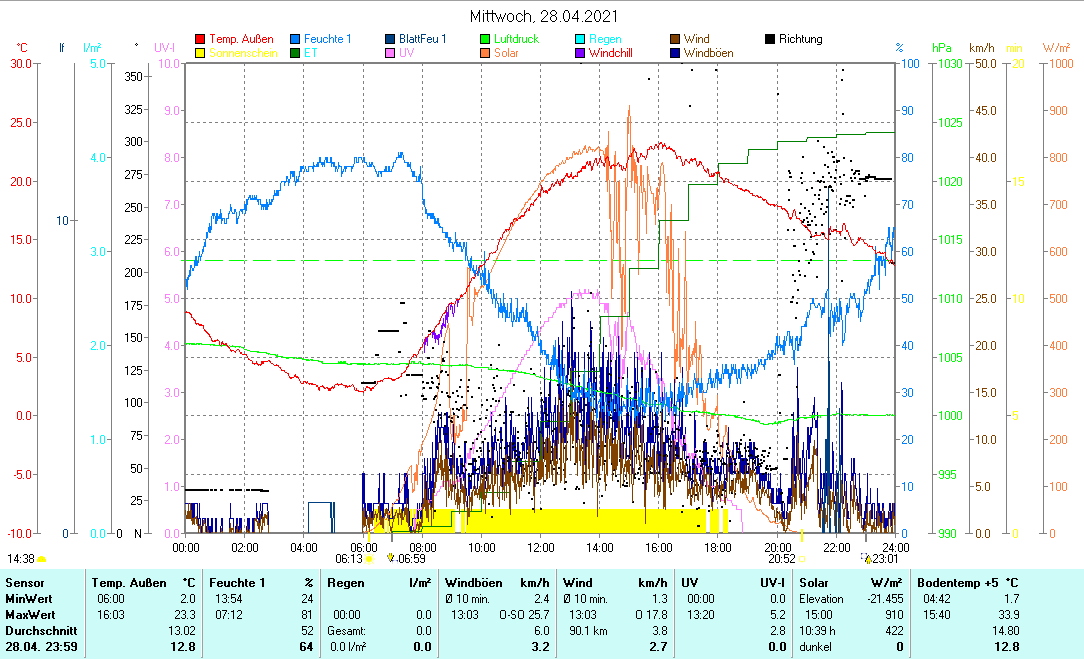Select the BlattFeu 1 legend label

coord(422,39)
